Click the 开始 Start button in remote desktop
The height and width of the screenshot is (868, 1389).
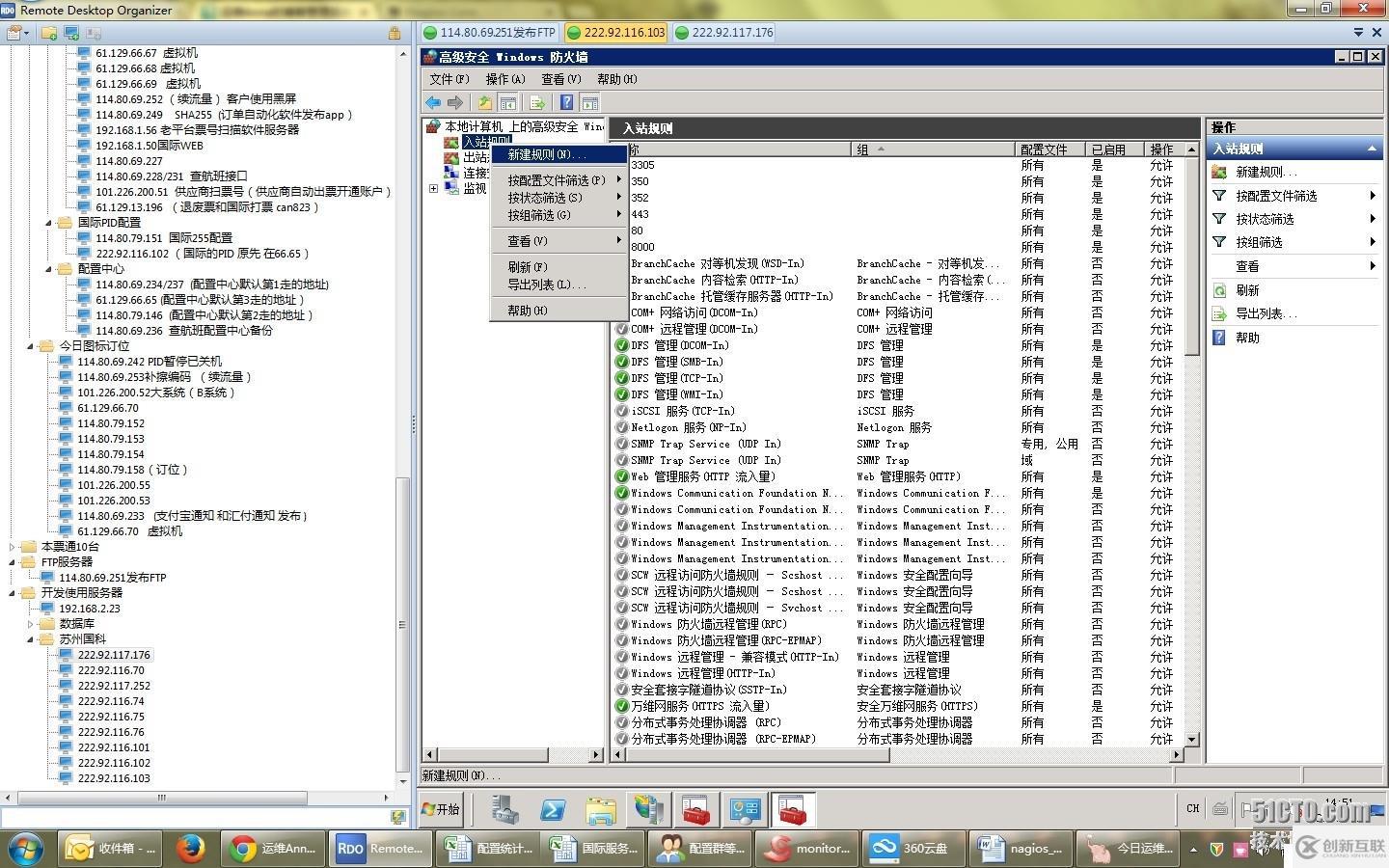441,810
